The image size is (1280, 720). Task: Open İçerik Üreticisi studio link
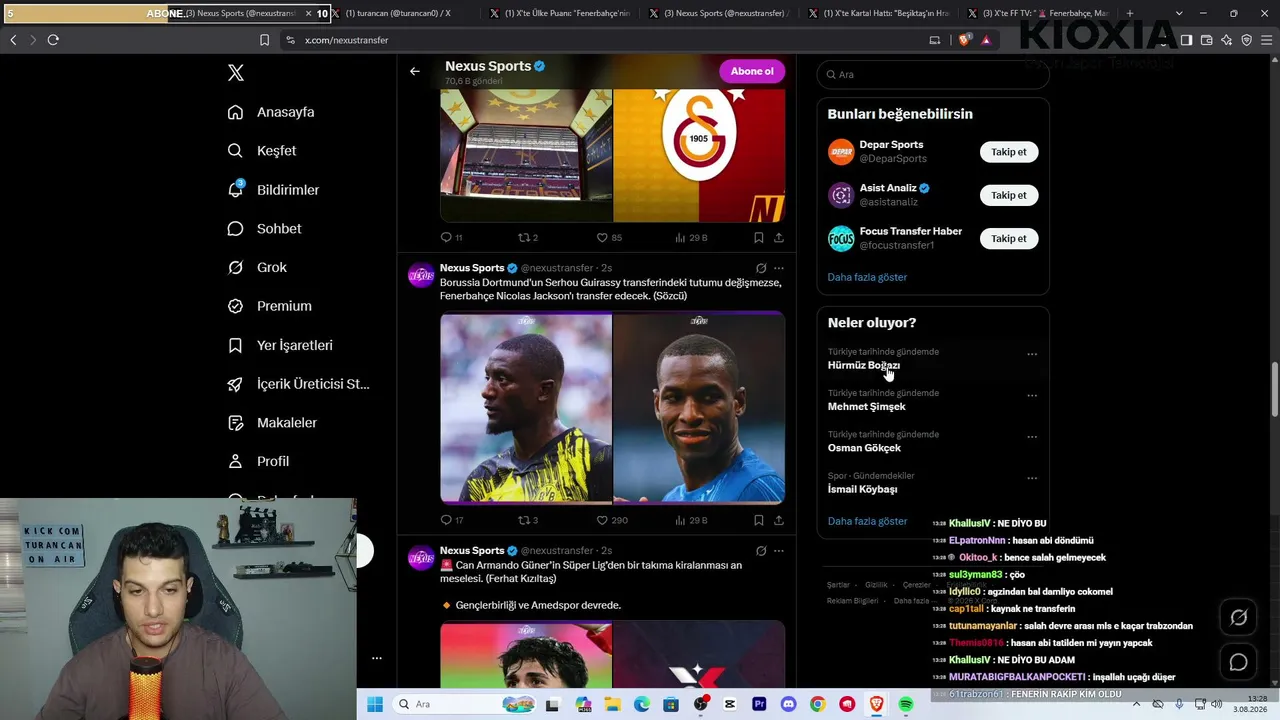click(298, 384)
